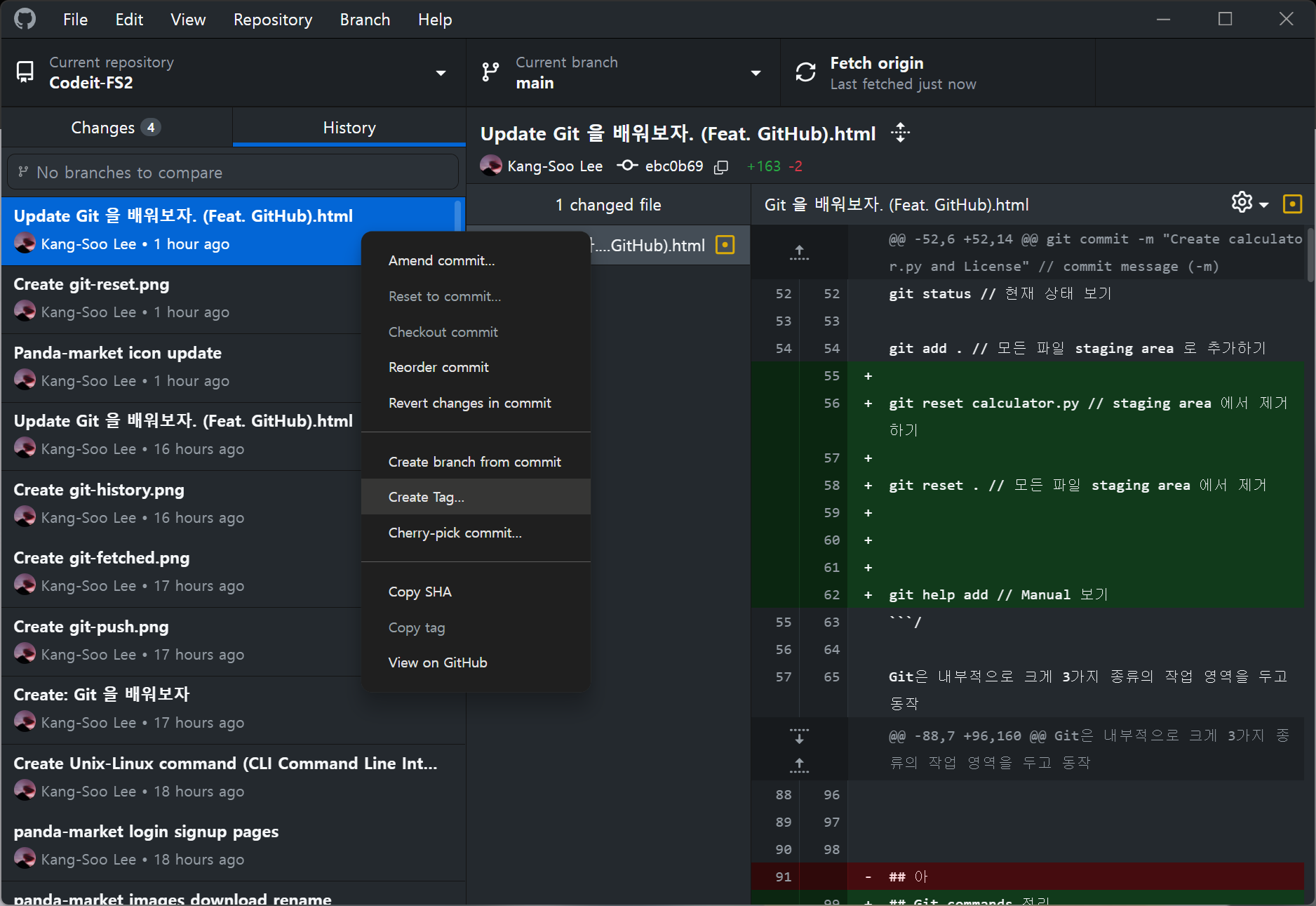Choose Create branch from commit
1316x906 pixels.
click(476, 462)
